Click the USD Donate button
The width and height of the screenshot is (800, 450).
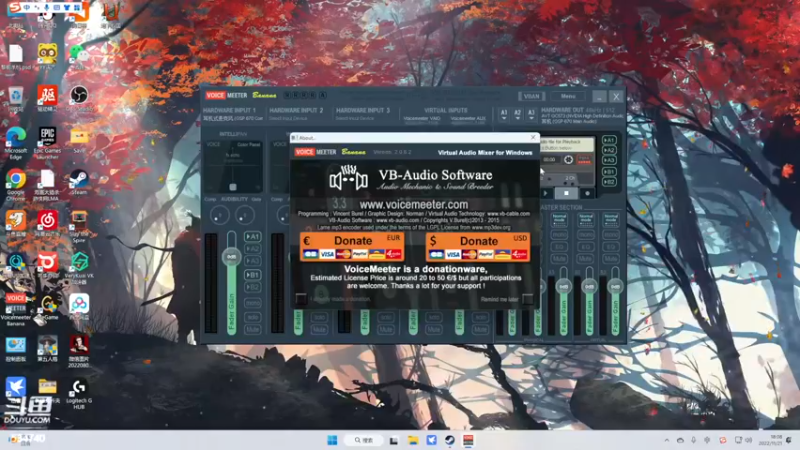coord(478,247)
